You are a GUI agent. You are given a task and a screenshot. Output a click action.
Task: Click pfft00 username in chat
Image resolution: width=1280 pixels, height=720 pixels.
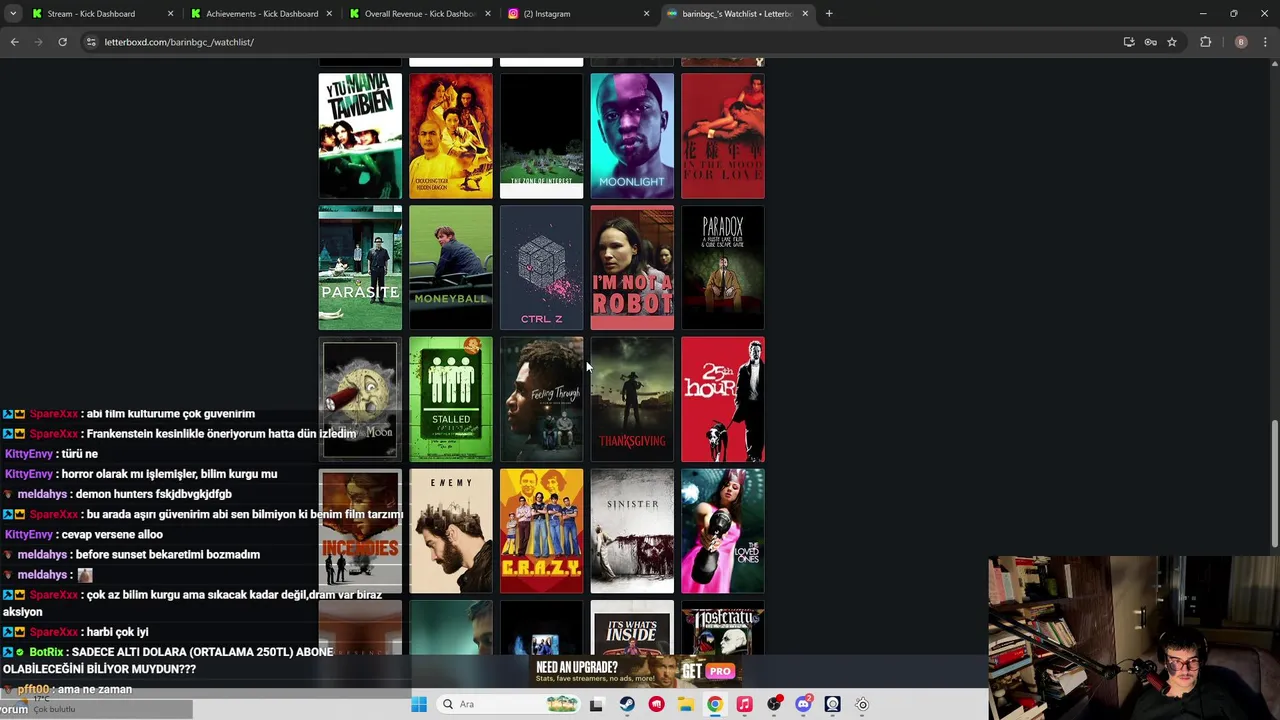(33, 689)
